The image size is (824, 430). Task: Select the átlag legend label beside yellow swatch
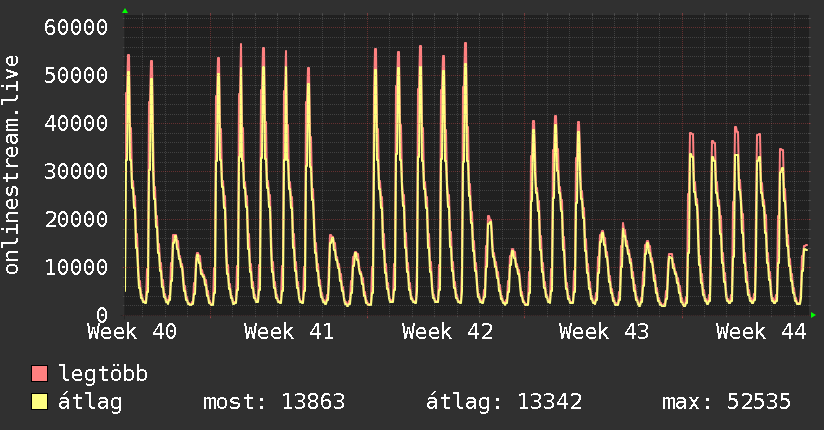pos(90,402)
